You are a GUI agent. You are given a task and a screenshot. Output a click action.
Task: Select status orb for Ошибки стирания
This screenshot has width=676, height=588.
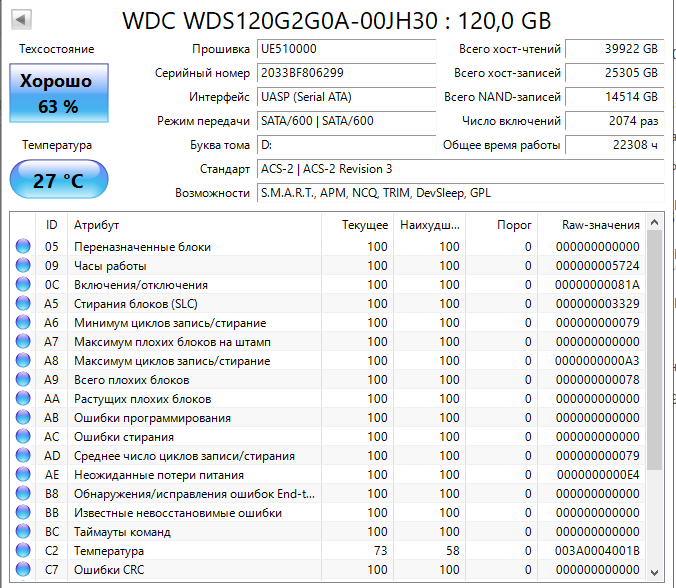point(23,436)
